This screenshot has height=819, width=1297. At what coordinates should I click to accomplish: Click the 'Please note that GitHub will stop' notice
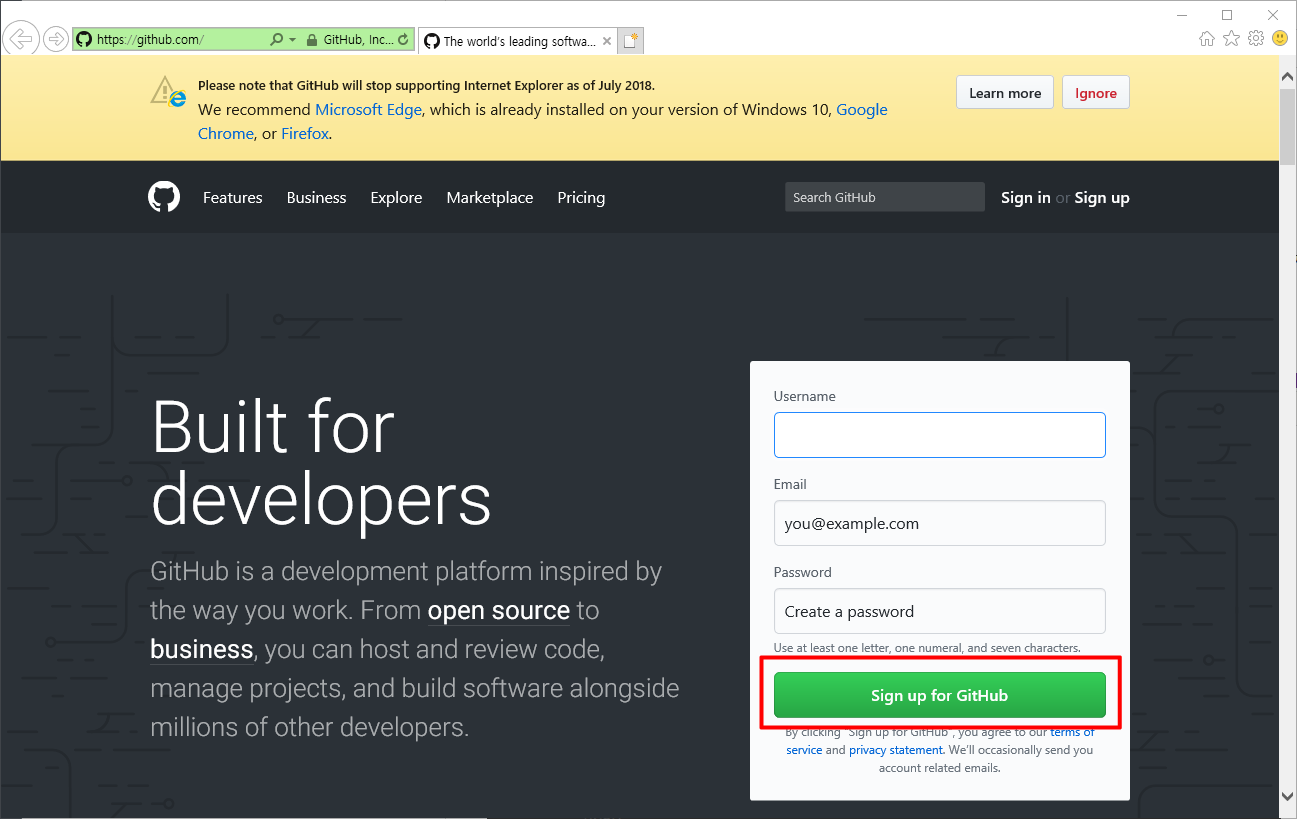pos(426,86)
